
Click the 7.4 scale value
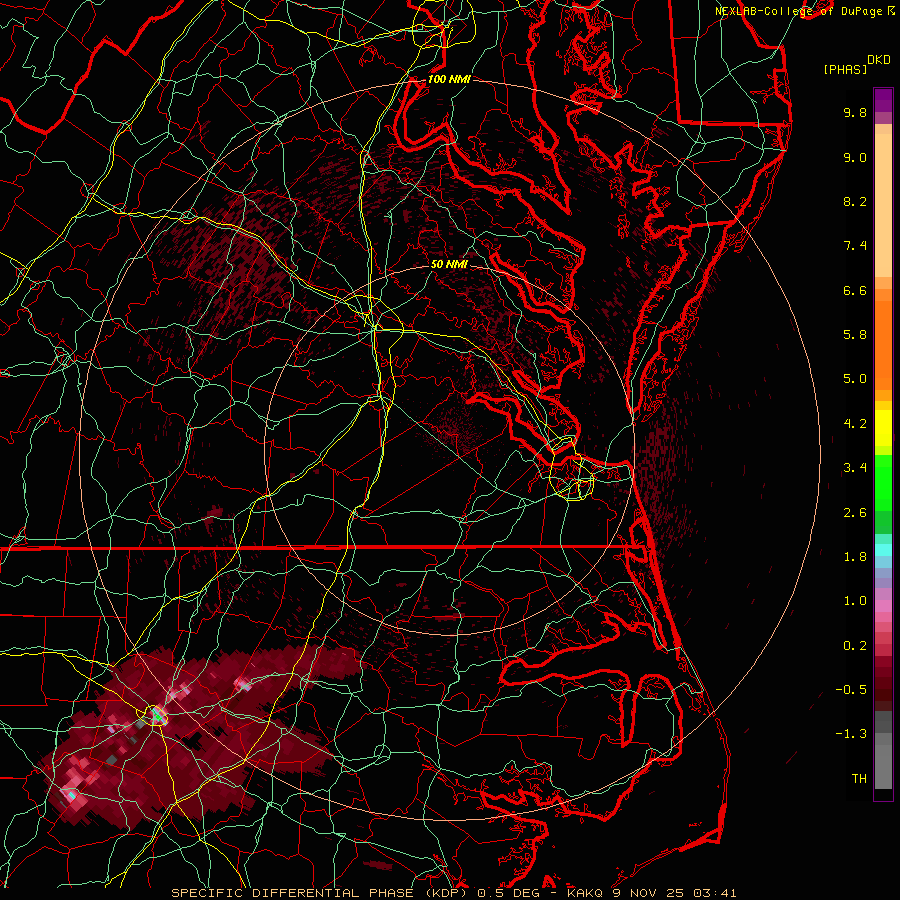tap(855, 246)
